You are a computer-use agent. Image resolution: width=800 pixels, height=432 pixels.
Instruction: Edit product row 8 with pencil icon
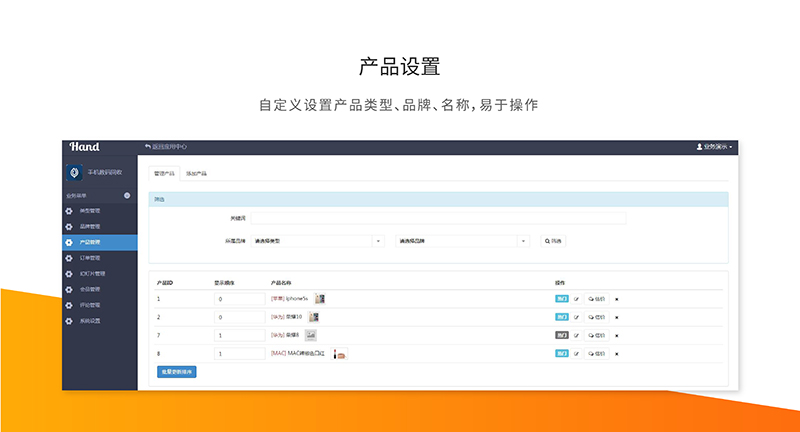(577, 353)
